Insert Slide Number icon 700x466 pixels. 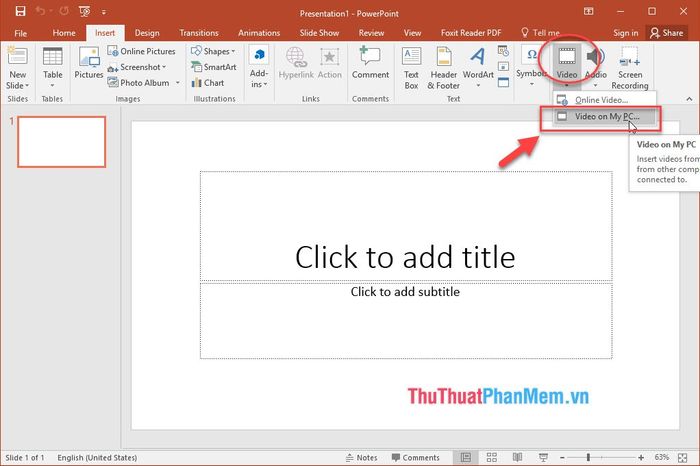pyautogui.click(x=503, y=67)
